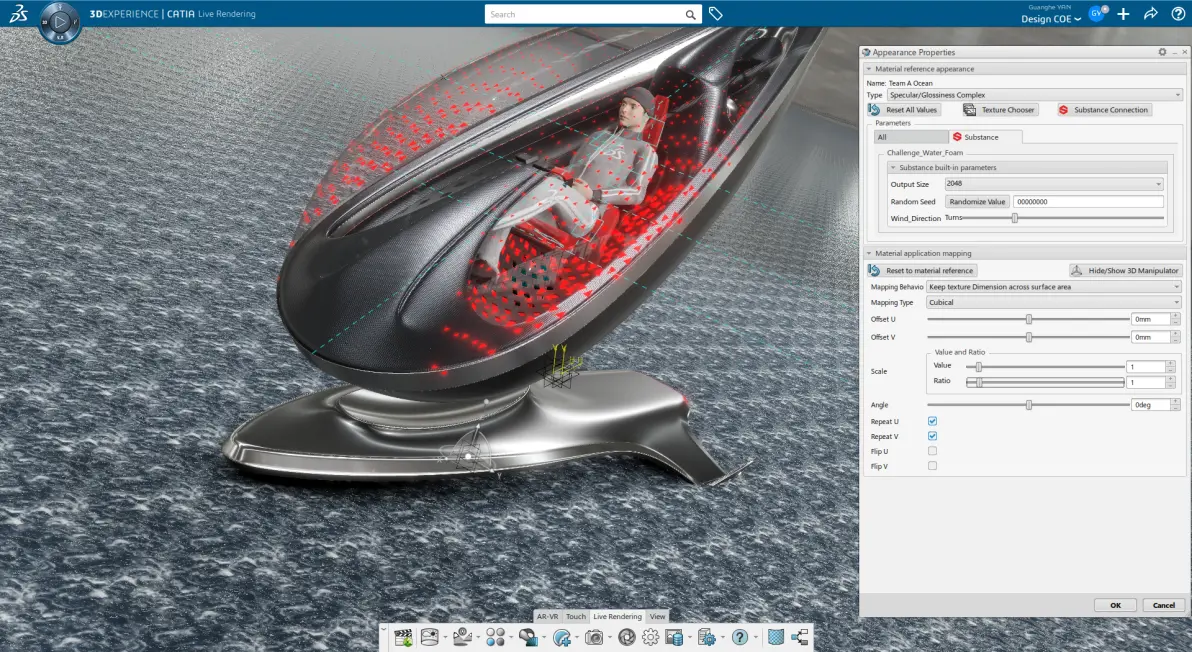Click the Share arrow icon in top bar
Viewport: 1192px width, 652px height.
[x=1150, y=14]
